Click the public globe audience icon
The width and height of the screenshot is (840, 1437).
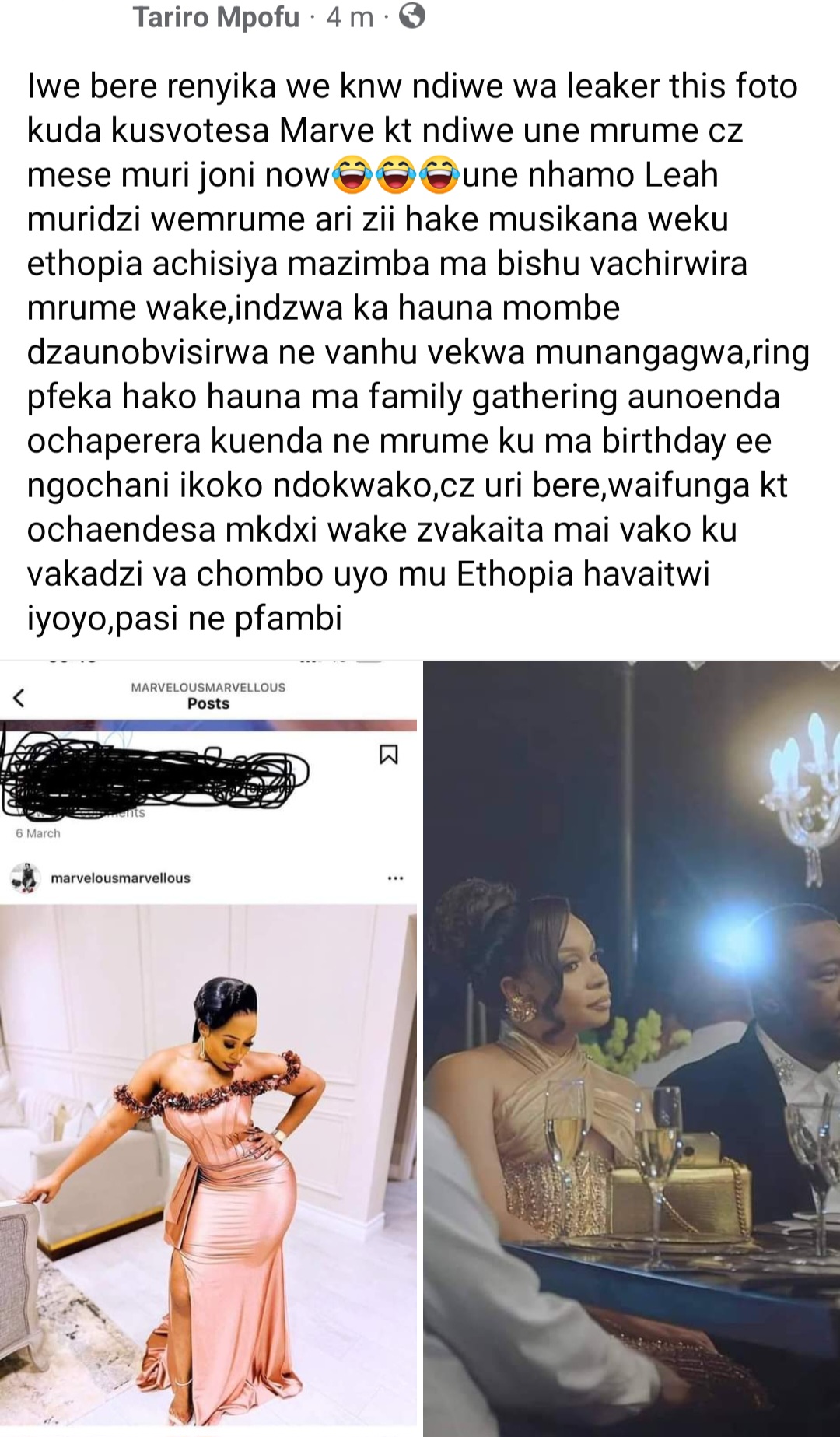[412, 16]
